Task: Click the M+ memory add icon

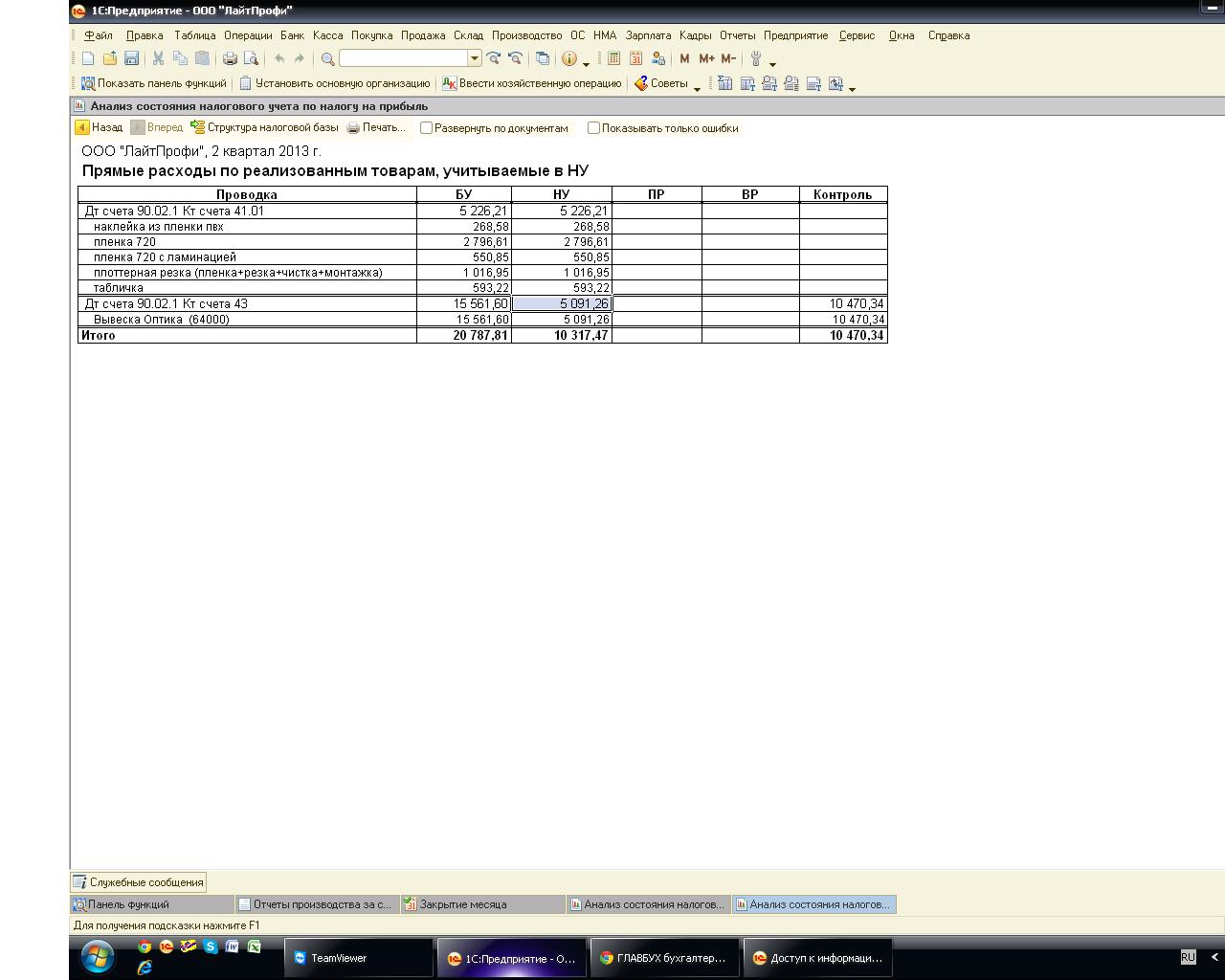Action: (706, 59)
